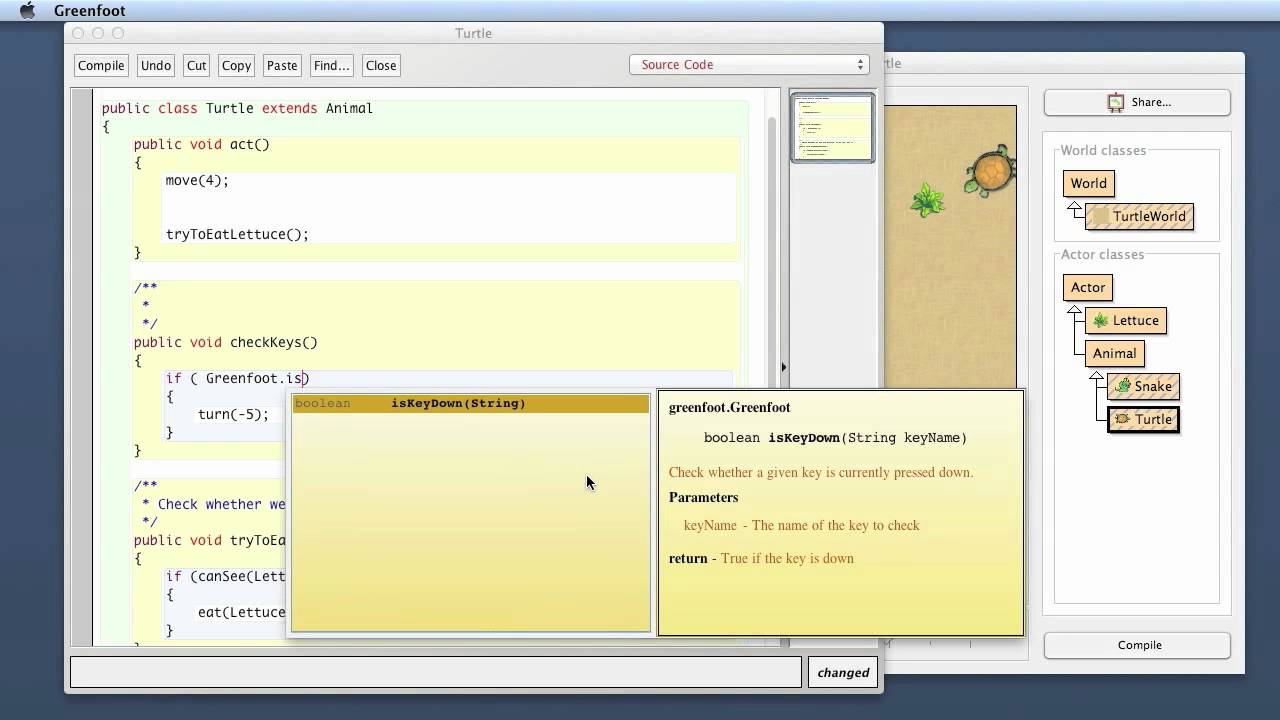Collapse the navigation view with the arrow
This screenshot has height=720, width=1280.
(x=783, y=367)
